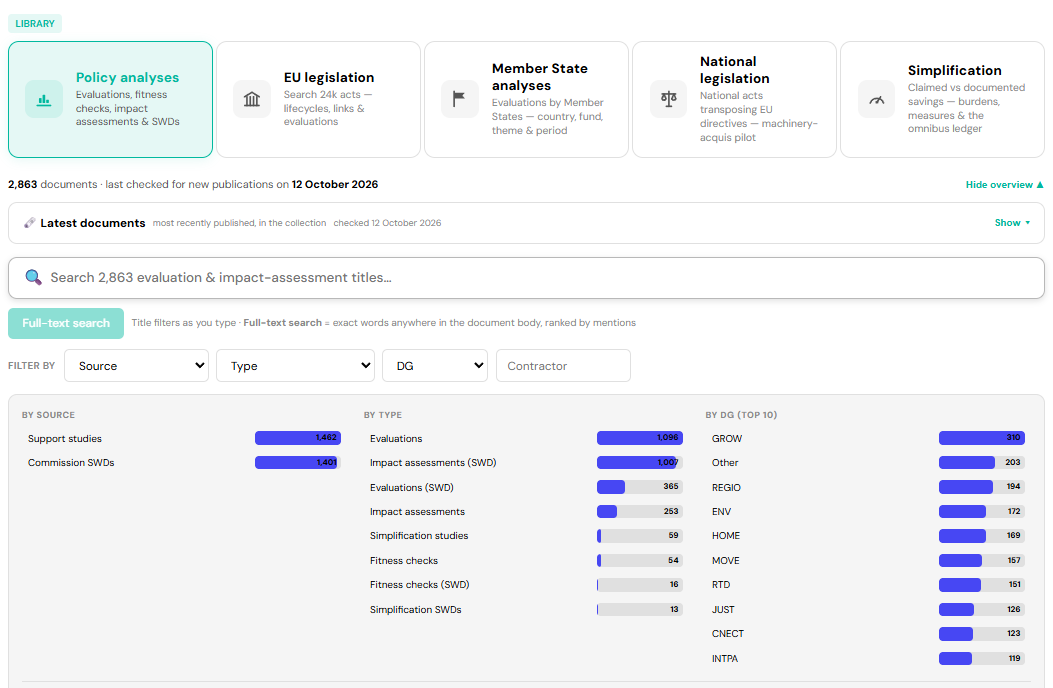Click the INTPA 119 count bar
The image size is (1053, 688).
click(982, 658)
